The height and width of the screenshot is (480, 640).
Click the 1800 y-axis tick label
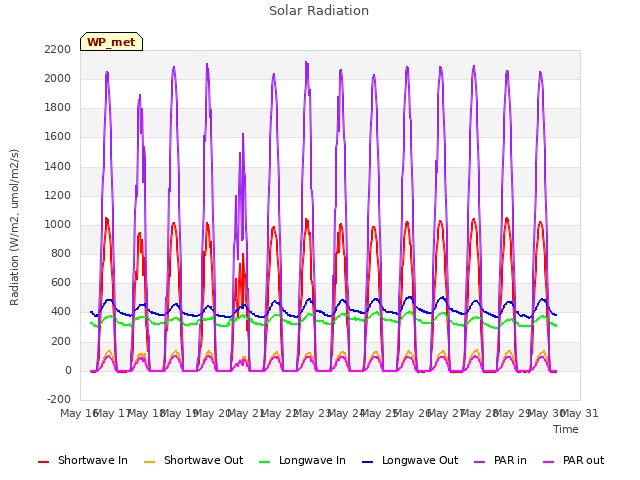point(58,107)
